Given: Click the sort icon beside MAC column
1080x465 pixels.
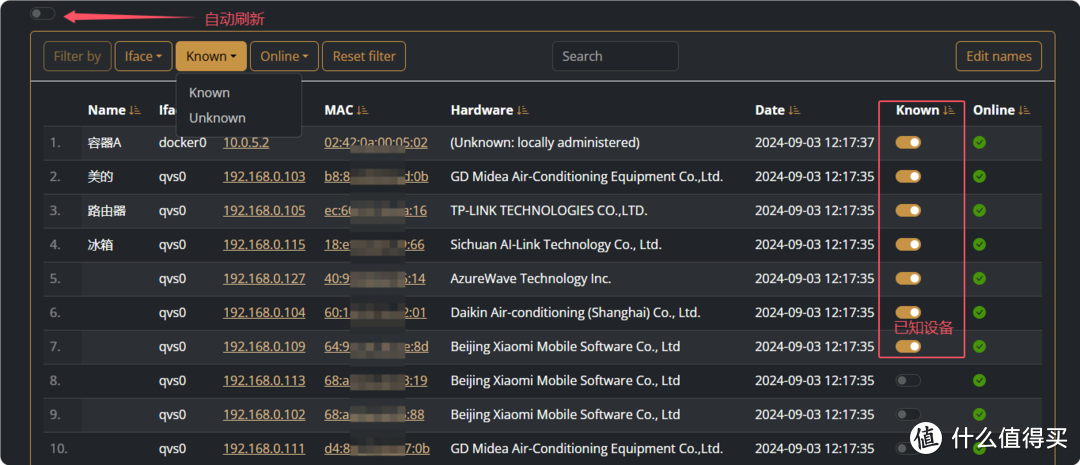Looking at the screenshot, I should (362, 111).
